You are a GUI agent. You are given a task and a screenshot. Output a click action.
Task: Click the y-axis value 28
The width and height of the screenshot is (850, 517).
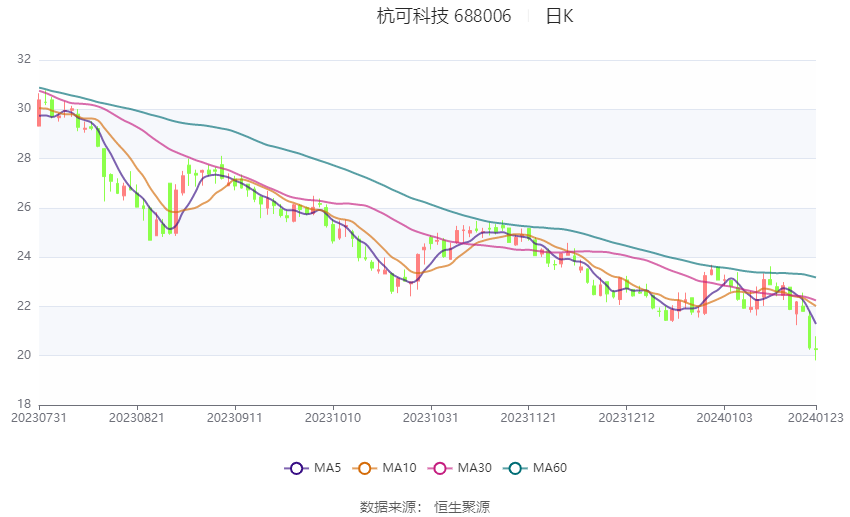24,158
